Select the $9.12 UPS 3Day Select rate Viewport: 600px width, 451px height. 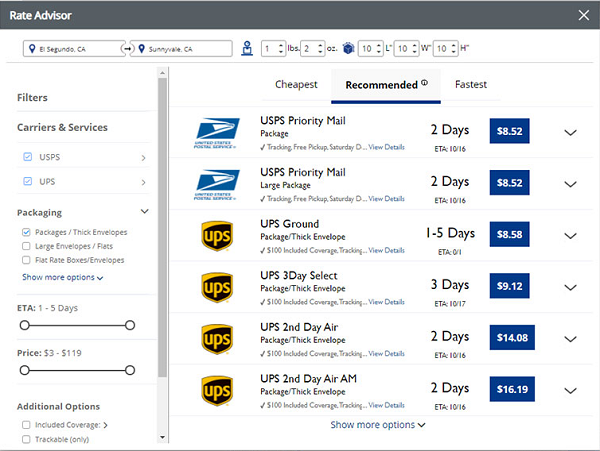(509, 286)
